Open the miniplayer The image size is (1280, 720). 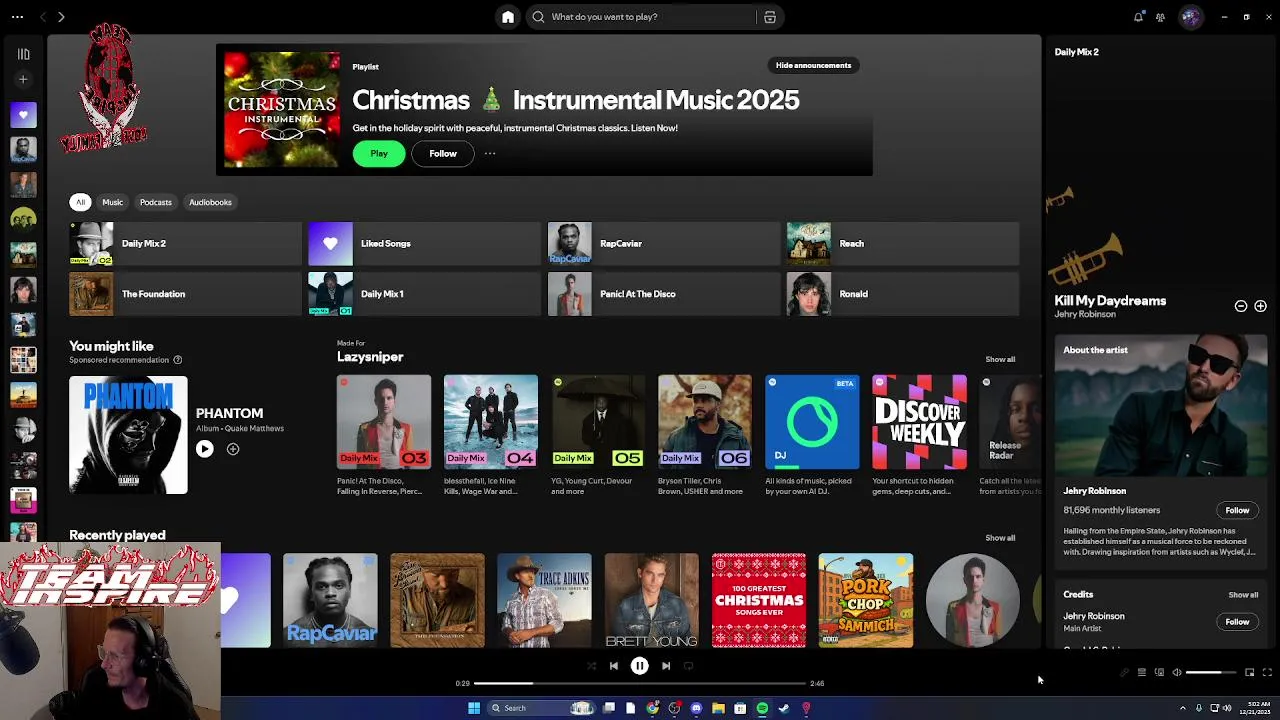click(x=1249, y=673)
